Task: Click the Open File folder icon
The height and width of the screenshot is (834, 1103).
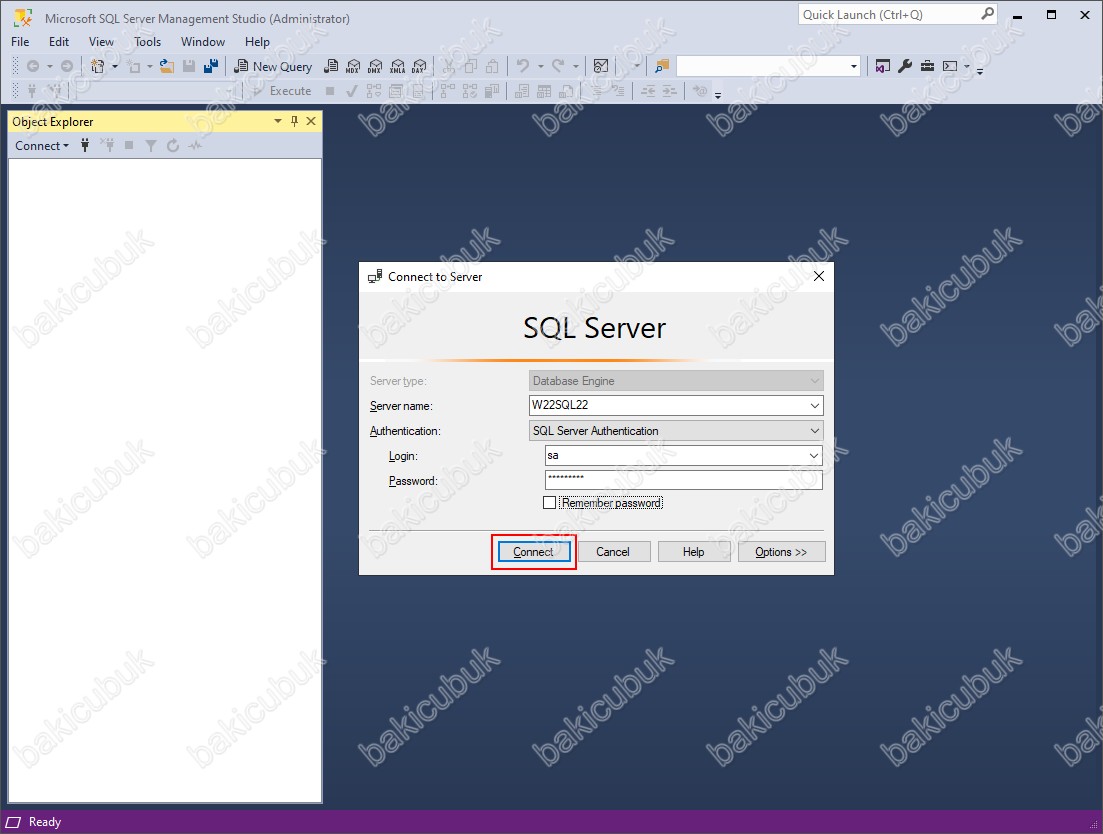Action: (167, 66)
